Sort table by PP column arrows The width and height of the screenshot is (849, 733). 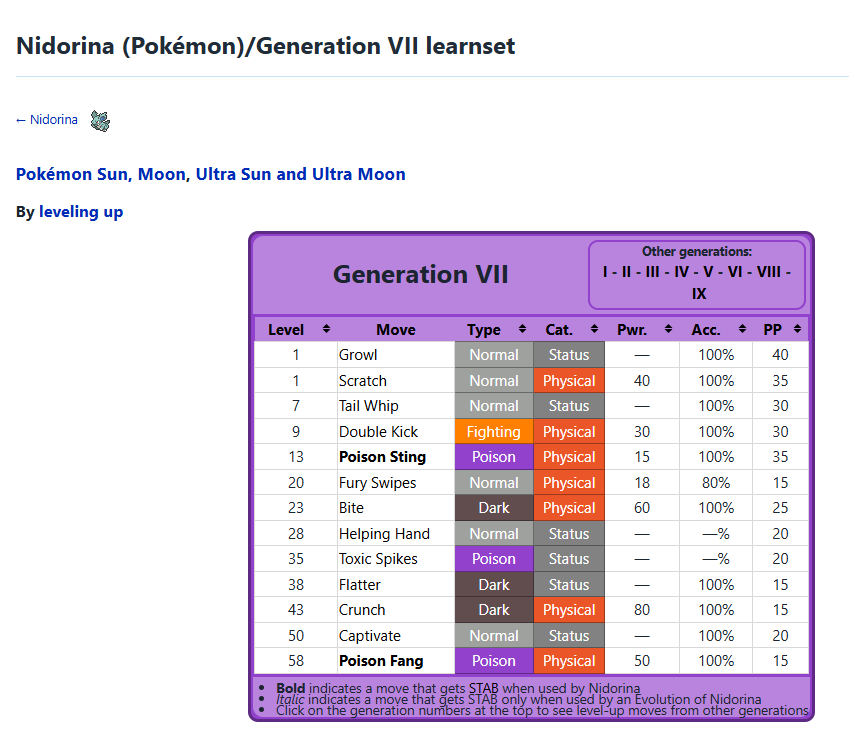[x=797, y=329]
